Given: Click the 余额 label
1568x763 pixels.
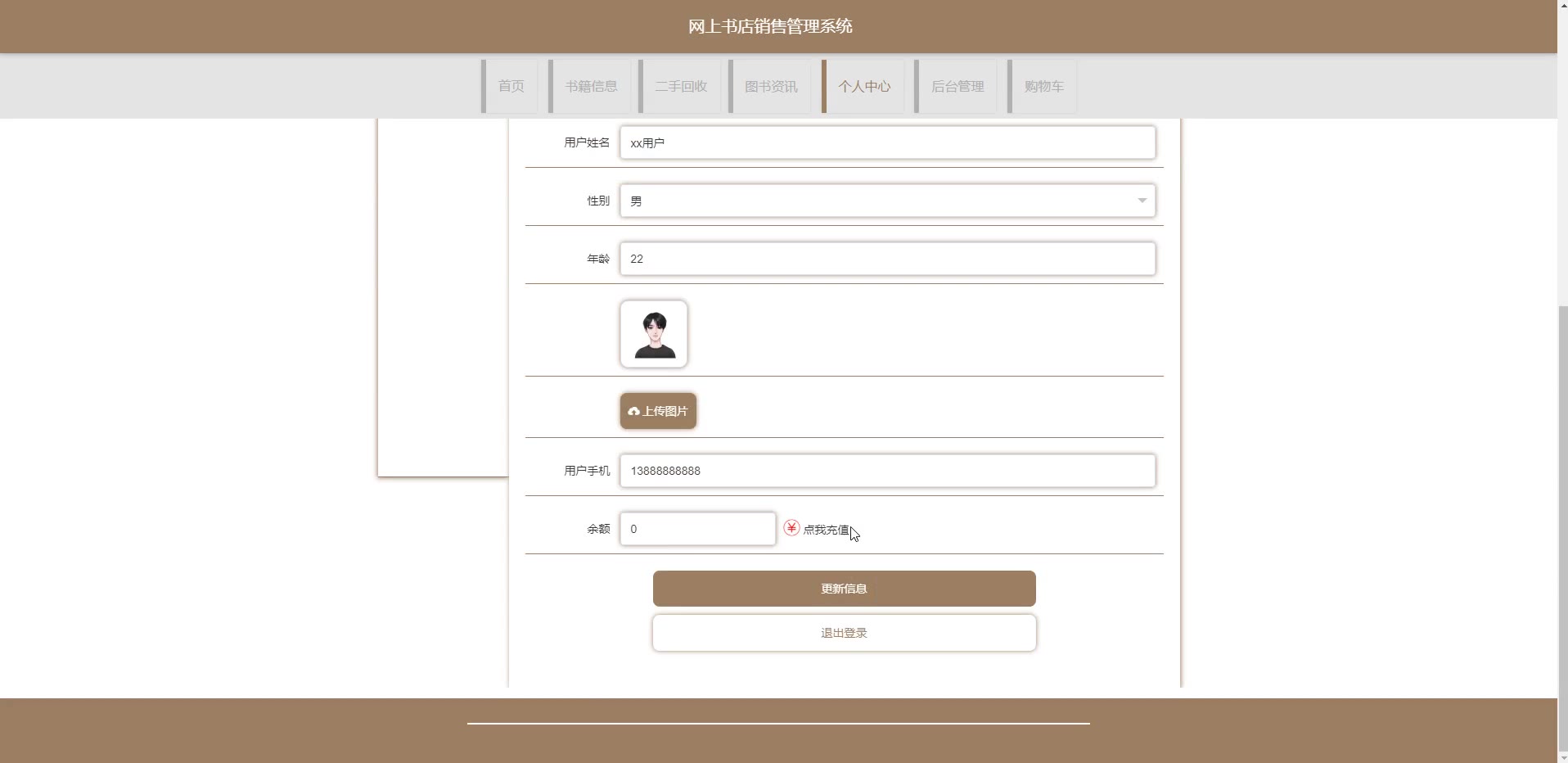Looking at the screenshot, I should [x=598, y=529].
